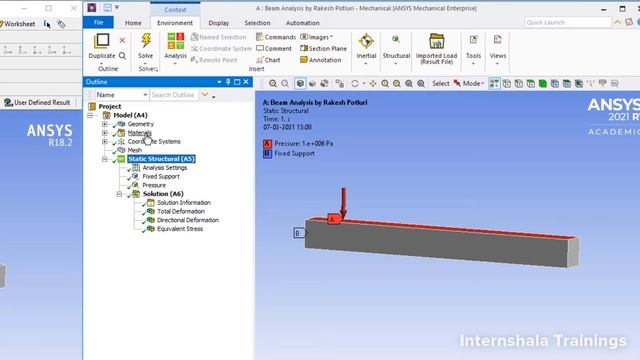
Task: Click the Zoom Out magnifier in the graphics toolbar
Action: tap(285, 84)
